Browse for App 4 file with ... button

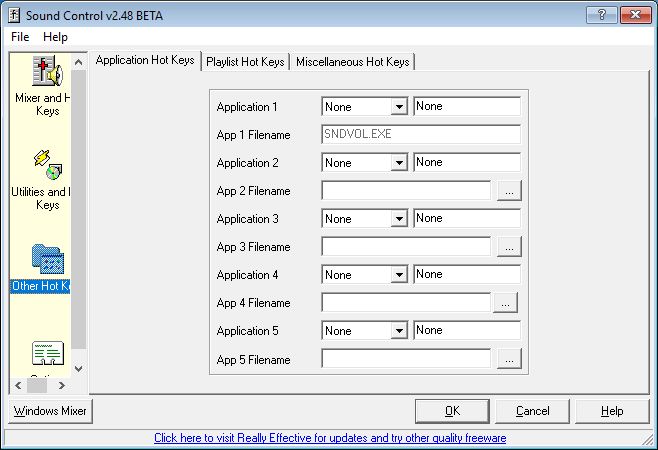tap(505, 303)
